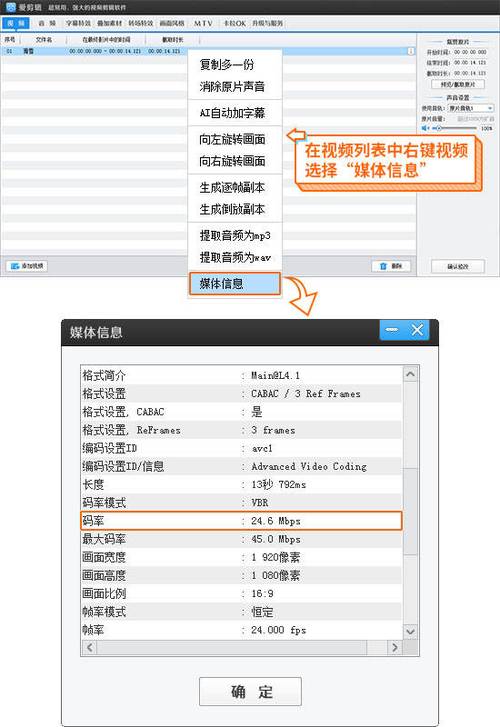Open the 画面风格 tab
Screen dimensions: 500x727
172,23
